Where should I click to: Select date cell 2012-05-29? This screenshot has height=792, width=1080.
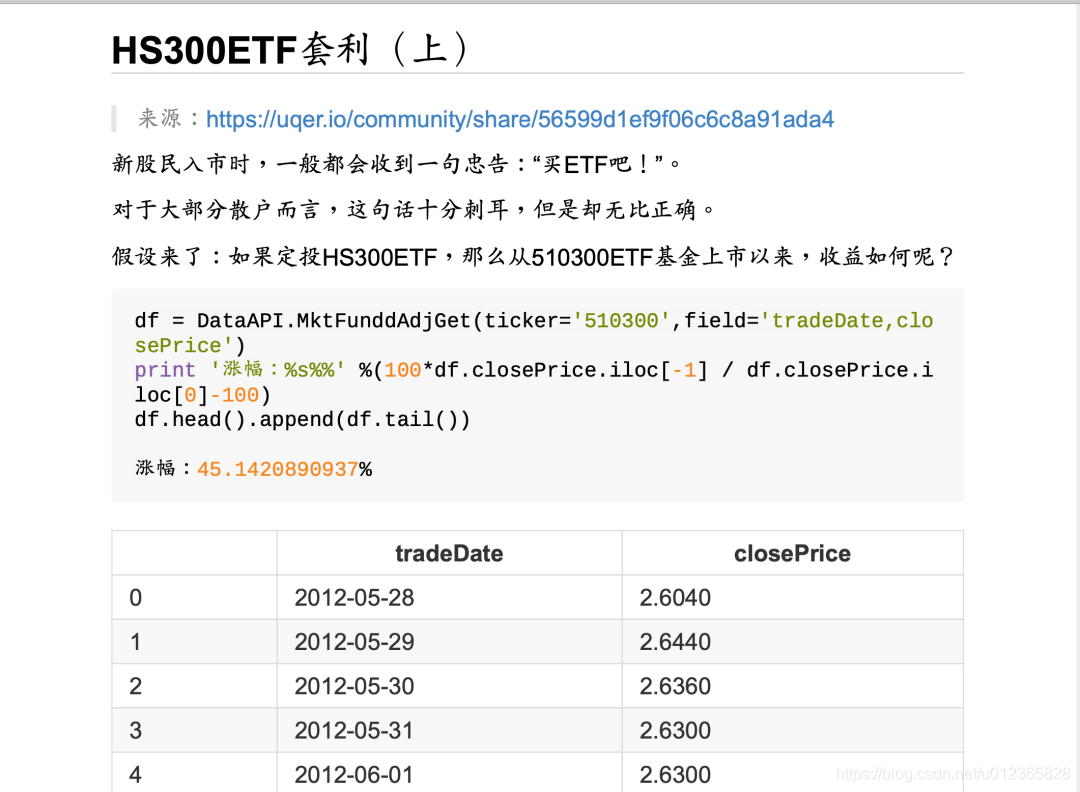[354, 641]
